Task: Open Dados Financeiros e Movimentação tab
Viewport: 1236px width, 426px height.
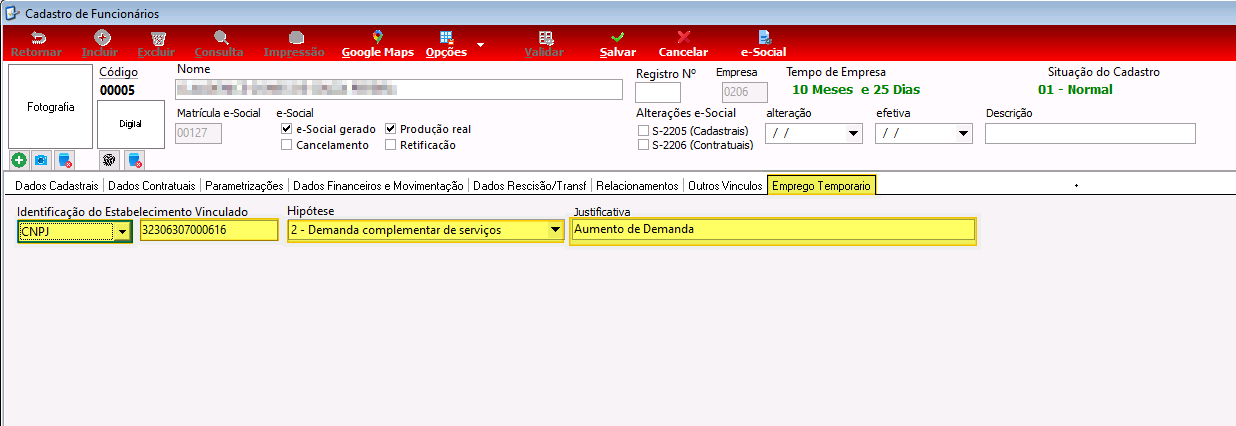Action: pos(379,185)
